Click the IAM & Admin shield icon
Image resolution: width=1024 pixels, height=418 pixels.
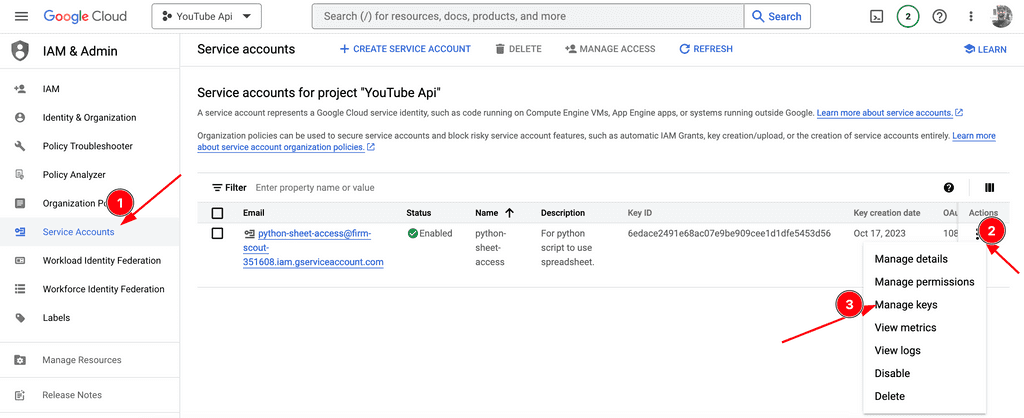tap(20, 51)
